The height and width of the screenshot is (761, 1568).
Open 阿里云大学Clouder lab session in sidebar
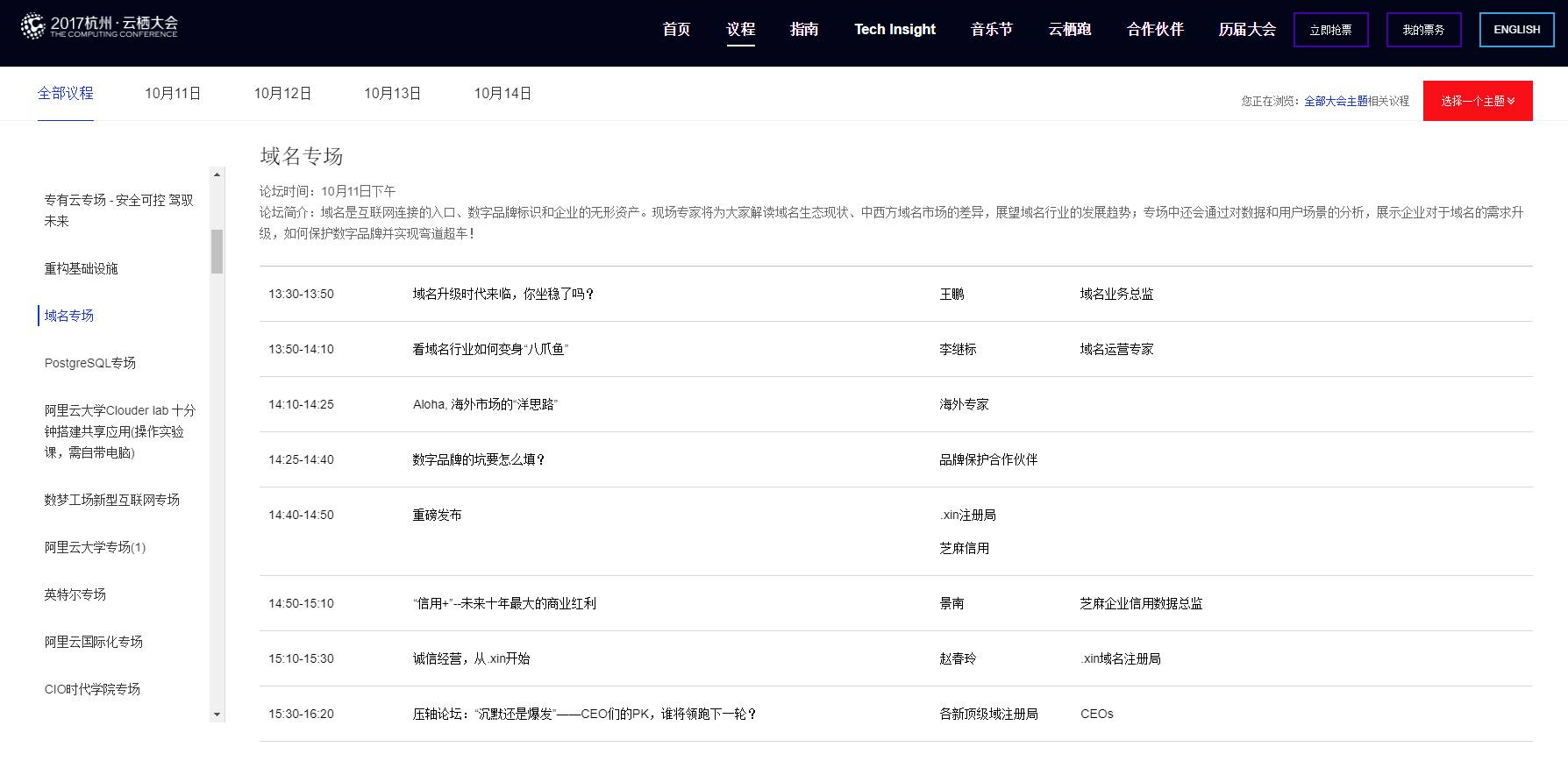(120, 431)
